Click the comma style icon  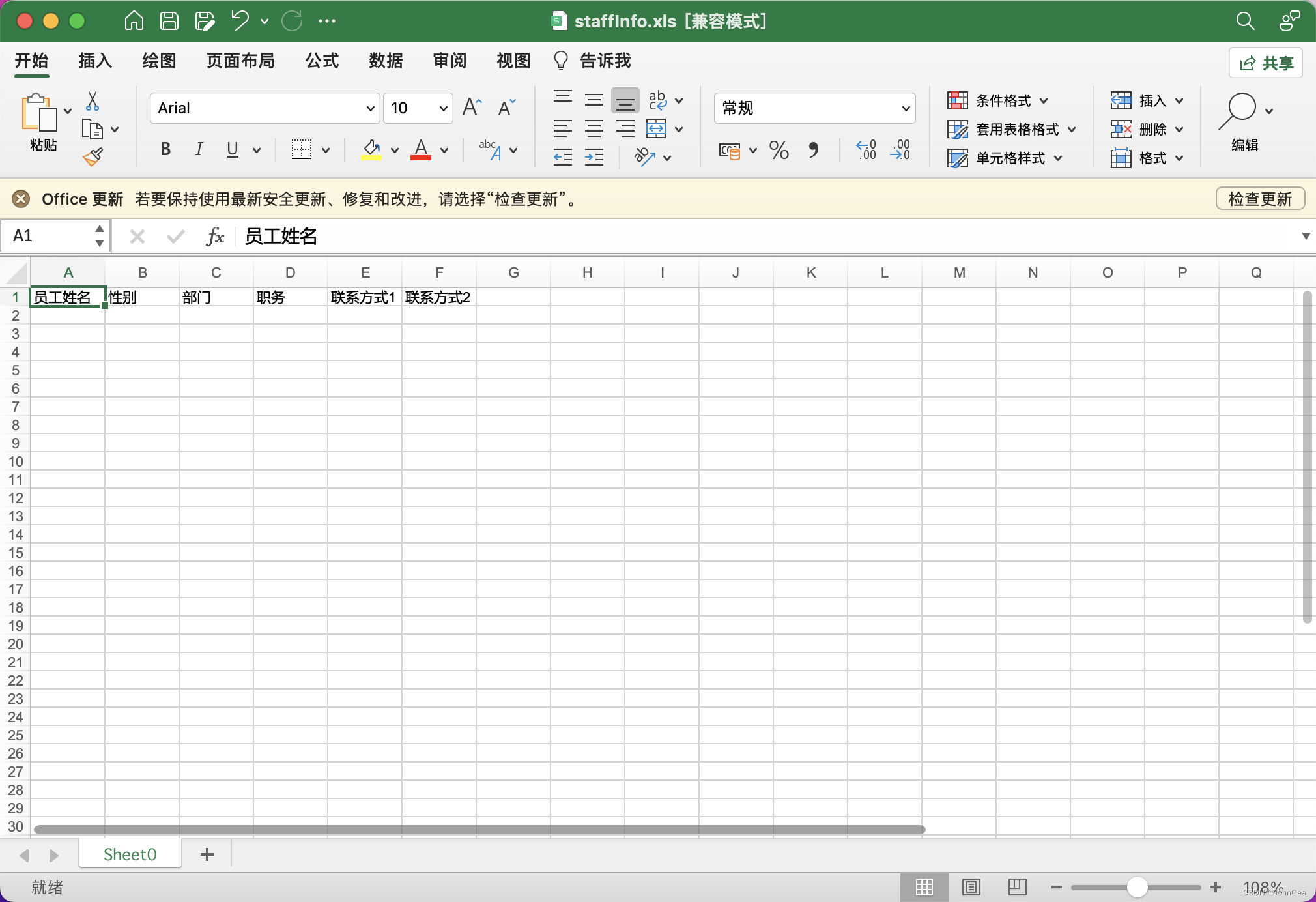click(x=814, y=151)
